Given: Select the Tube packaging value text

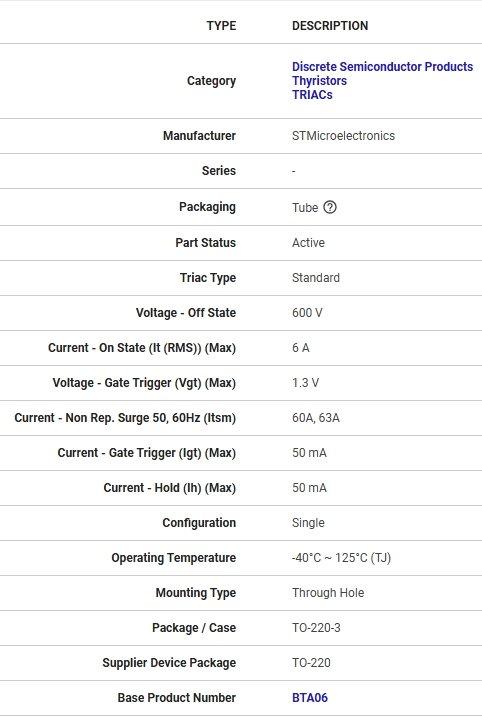Looking at the screenshot, I should [x=305, y=208].
